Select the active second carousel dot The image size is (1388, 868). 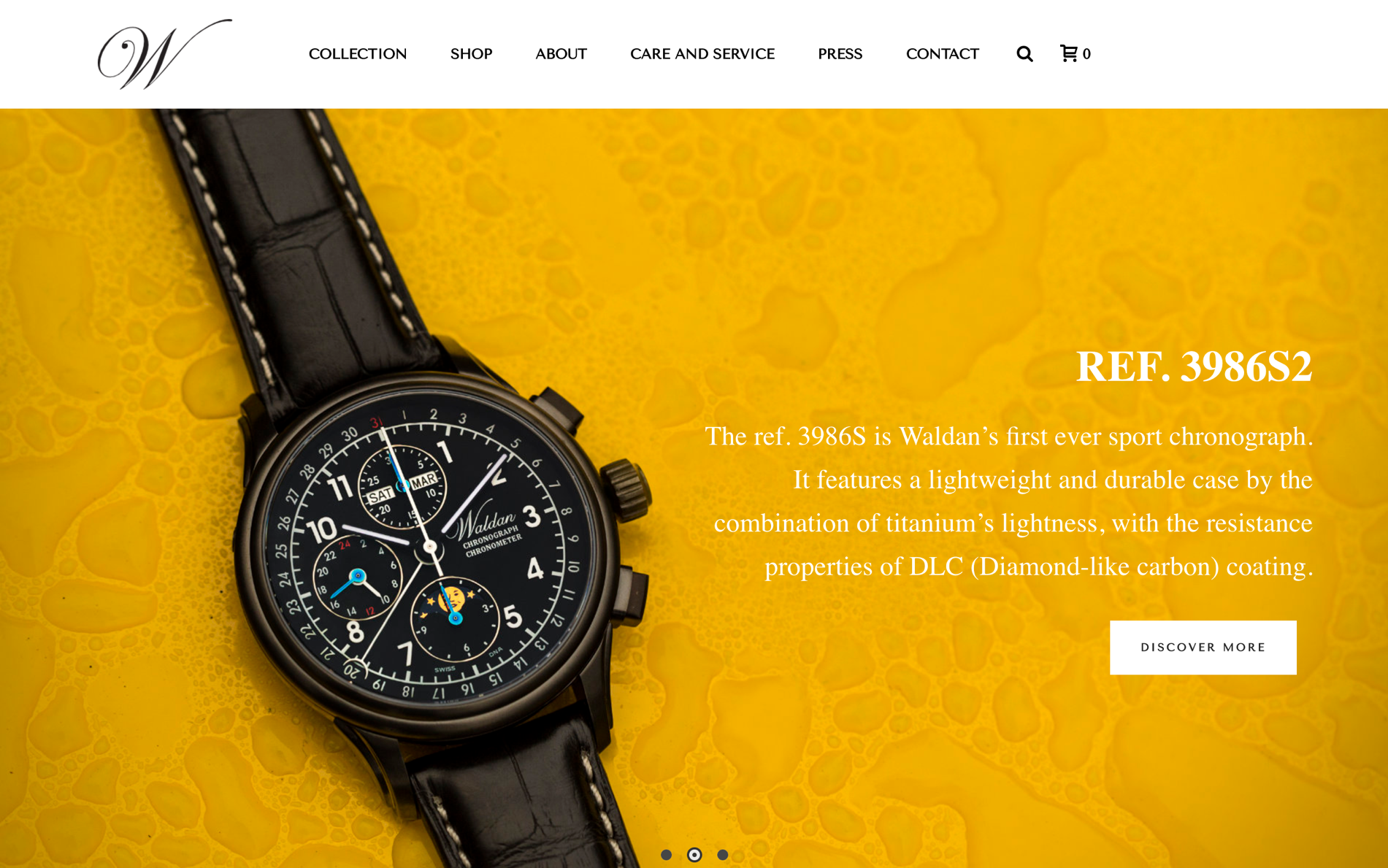694,855
